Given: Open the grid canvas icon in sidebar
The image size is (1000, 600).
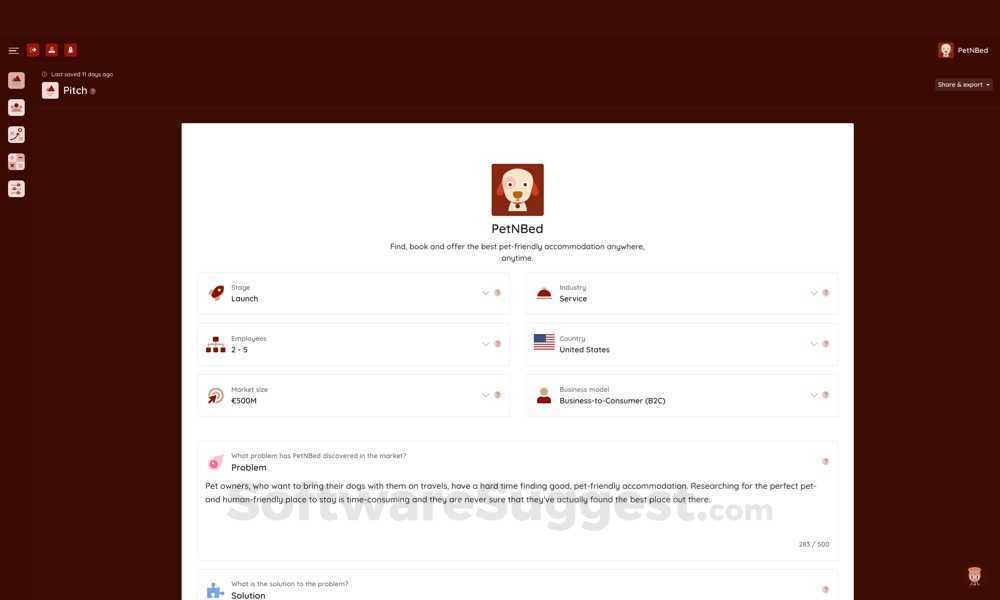Looking at the screenshot, I should (17, 162).
